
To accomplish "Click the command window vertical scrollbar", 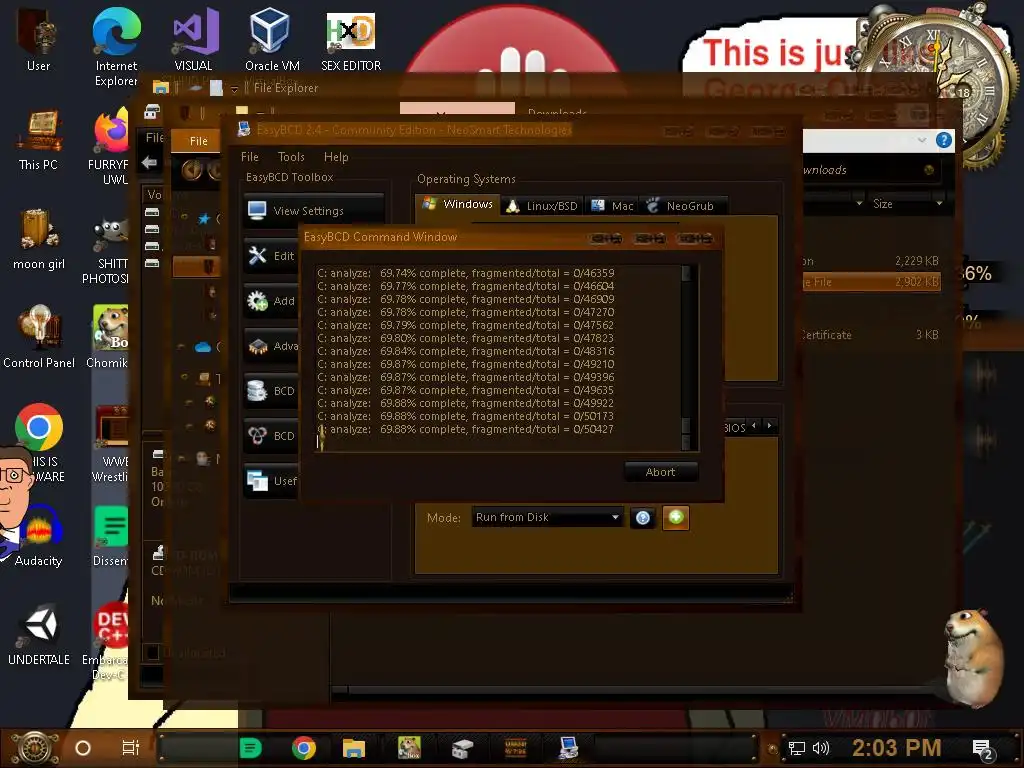I will click(686, 357).
